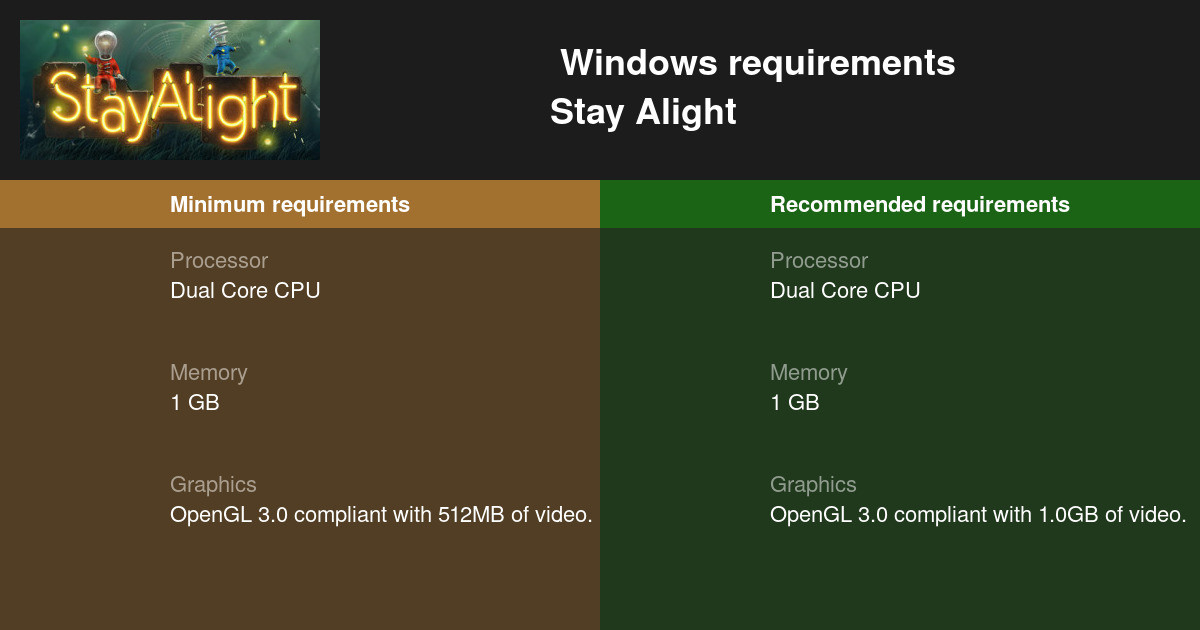Select OpenGL 3.0 with 1.0GB video text

tap(978, 515)
